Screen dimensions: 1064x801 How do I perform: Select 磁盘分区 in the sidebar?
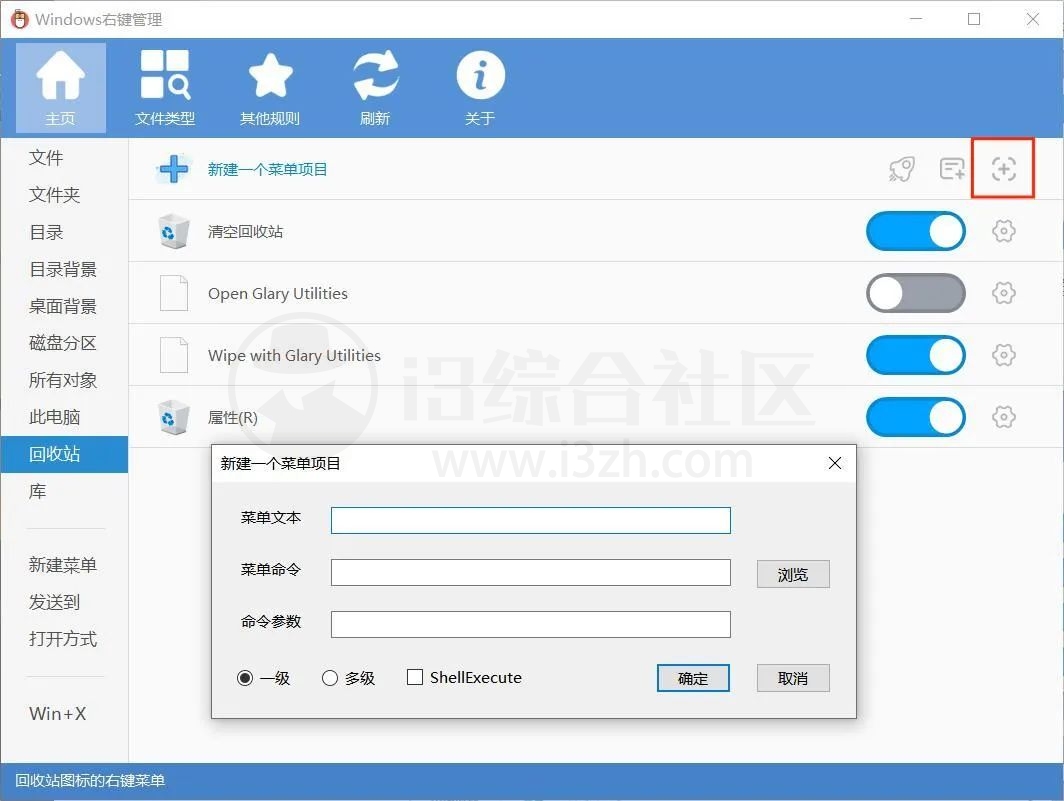(x=63, y=343)
